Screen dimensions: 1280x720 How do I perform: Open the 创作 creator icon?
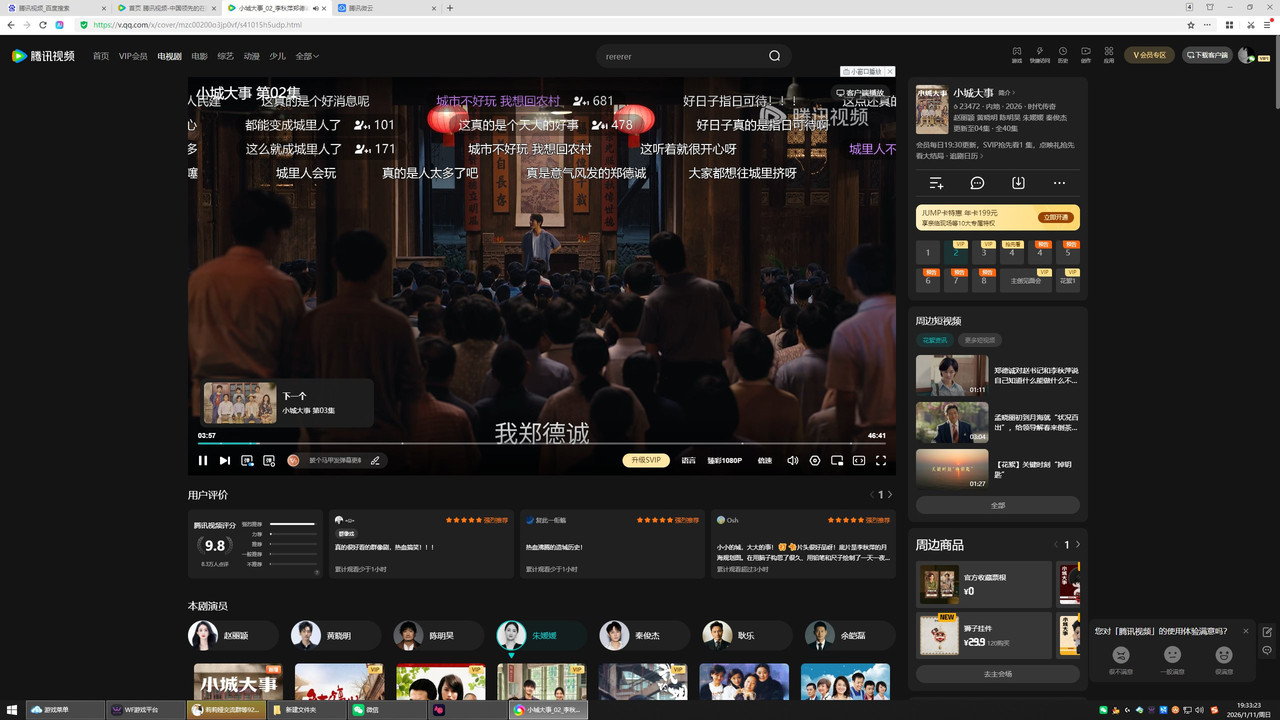pyautogui.click(x=1086, y=54)
